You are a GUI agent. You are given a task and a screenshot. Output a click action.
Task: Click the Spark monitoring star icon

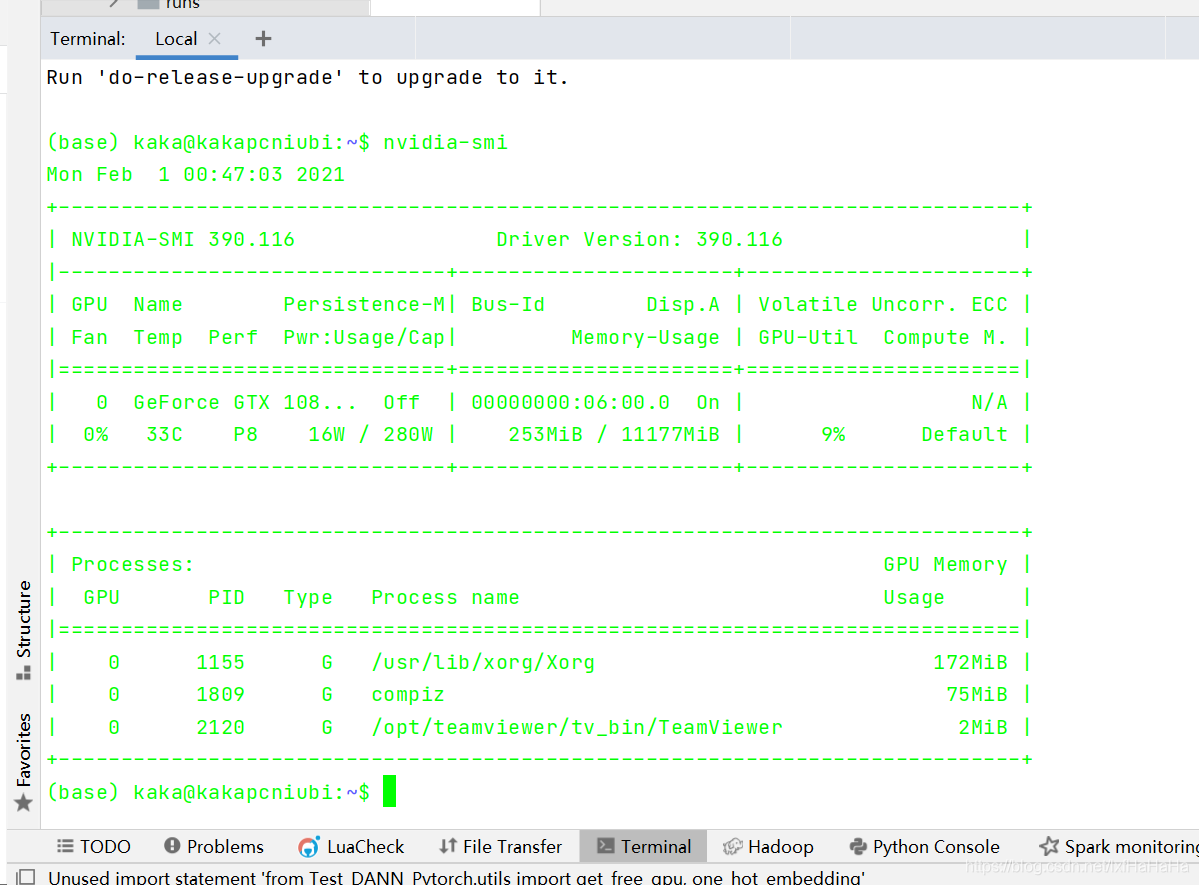[x=1049, y=846]
